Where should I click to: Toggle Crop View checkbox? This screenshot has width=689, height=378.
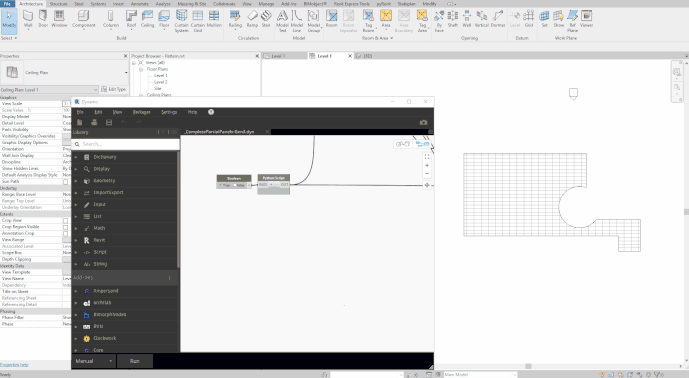point(65,221)
